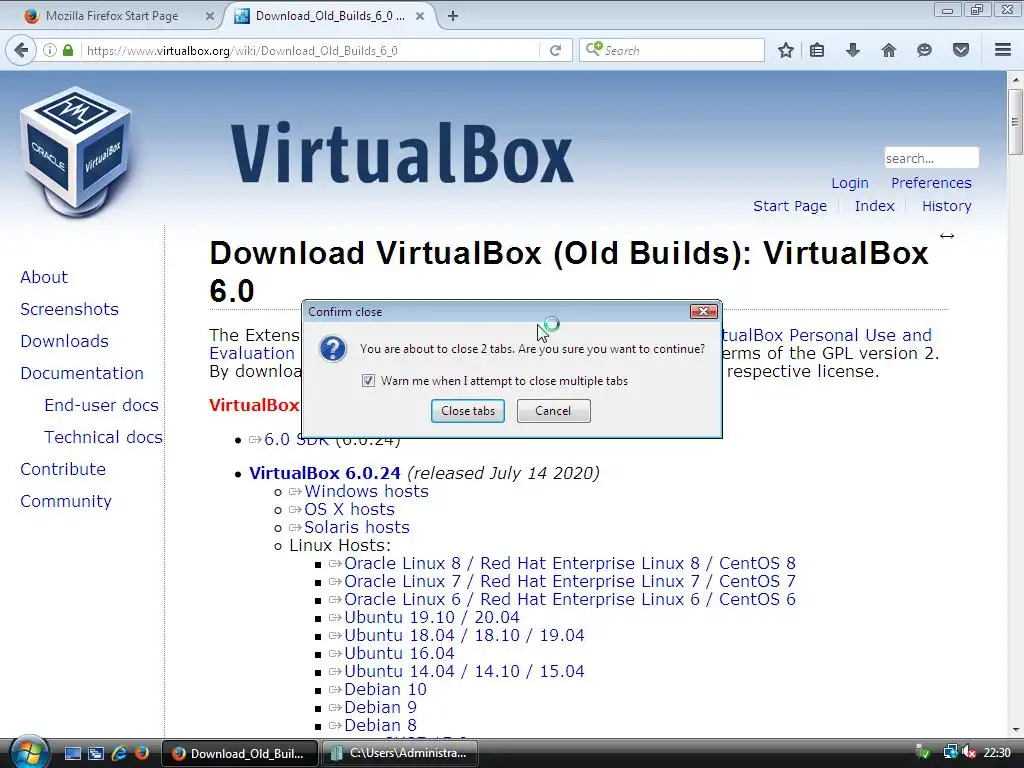Screen dimensions: 1024x768
Task: Open C:\Users\Administra... taskbar window
Action: [x=399, y=754]
